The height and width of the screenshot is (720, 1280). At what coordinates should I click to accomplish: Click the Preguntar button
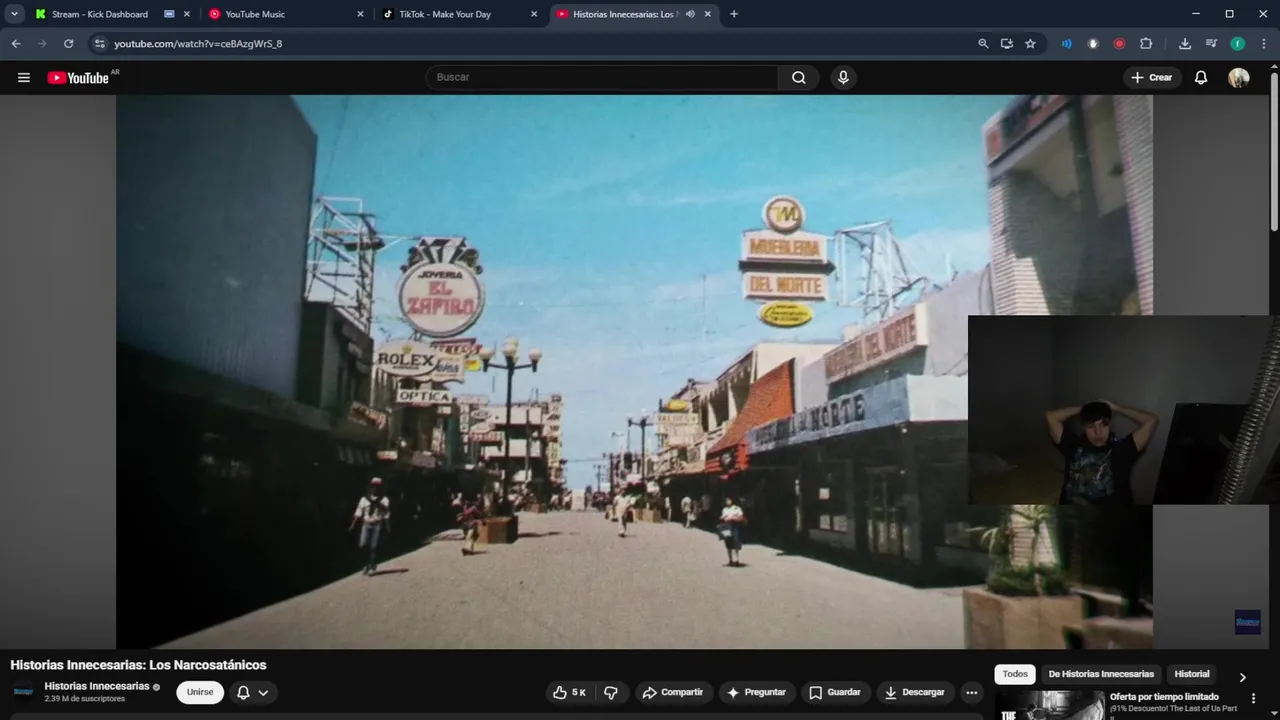[756, 692]
